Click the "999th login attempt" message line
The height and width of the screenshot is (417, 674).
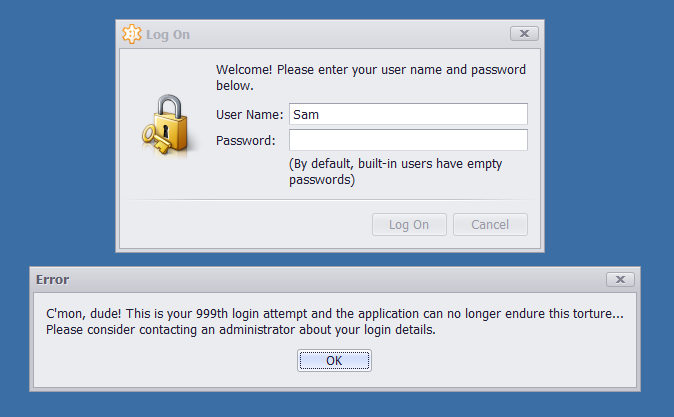(335, 314)
